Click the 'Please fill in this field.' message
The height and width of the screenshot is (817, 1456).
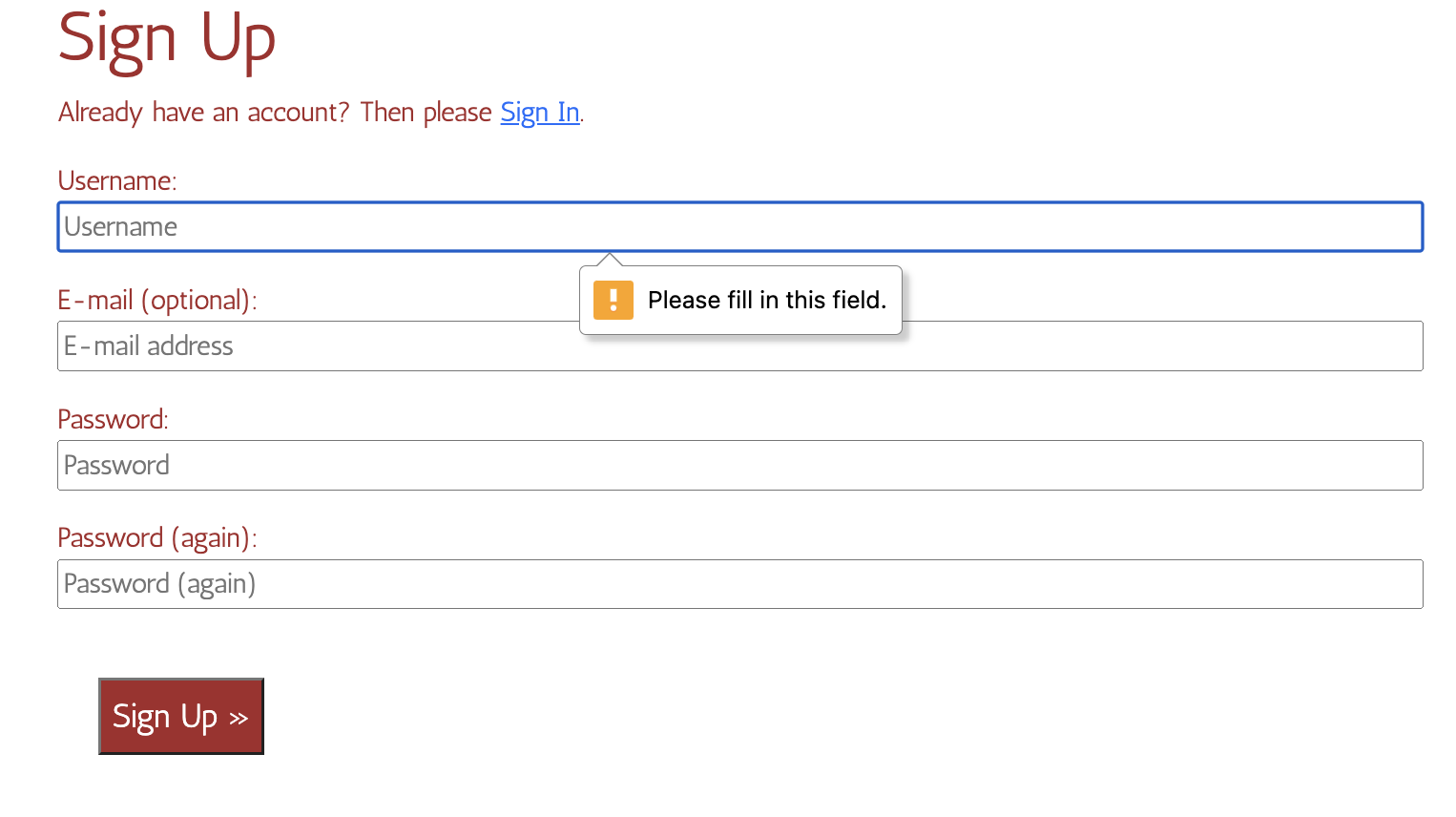(x=766, y=301)
